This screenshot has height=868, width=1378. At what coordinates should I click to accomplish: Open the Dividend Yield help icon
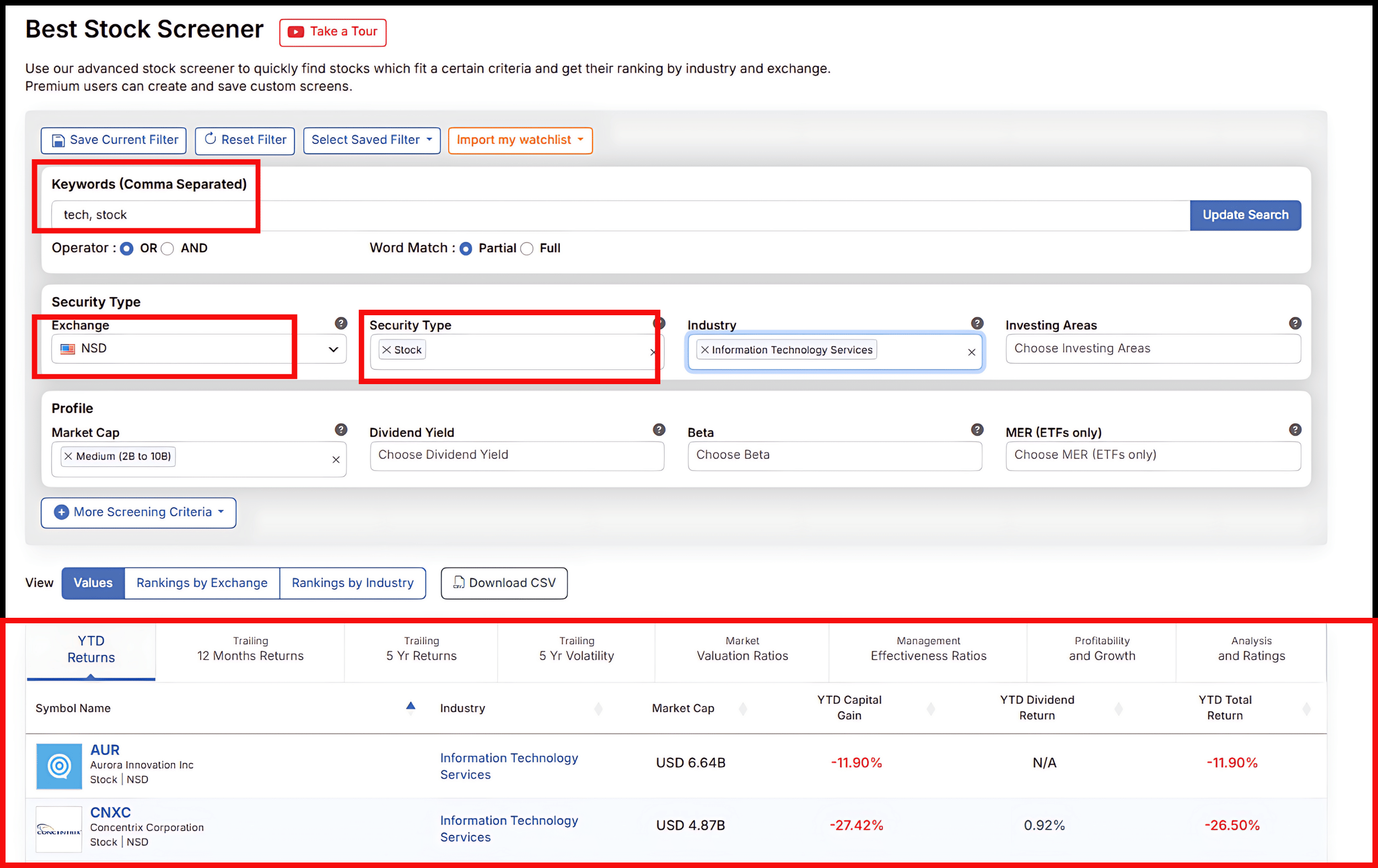click(659, 430)
